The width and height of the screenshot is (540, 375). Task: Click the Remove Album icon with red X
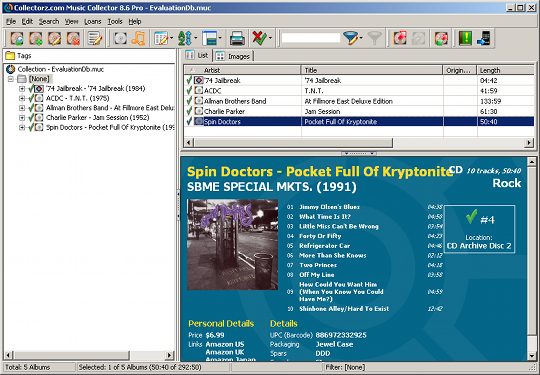coord(73,38)
